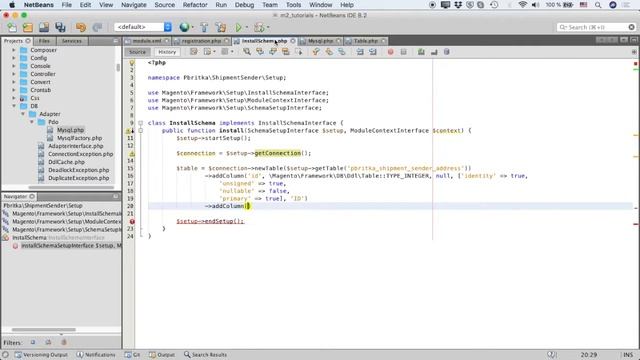The image size is (640, 360).
Task: Expand the Composer folder
Action: click(13, 50)
